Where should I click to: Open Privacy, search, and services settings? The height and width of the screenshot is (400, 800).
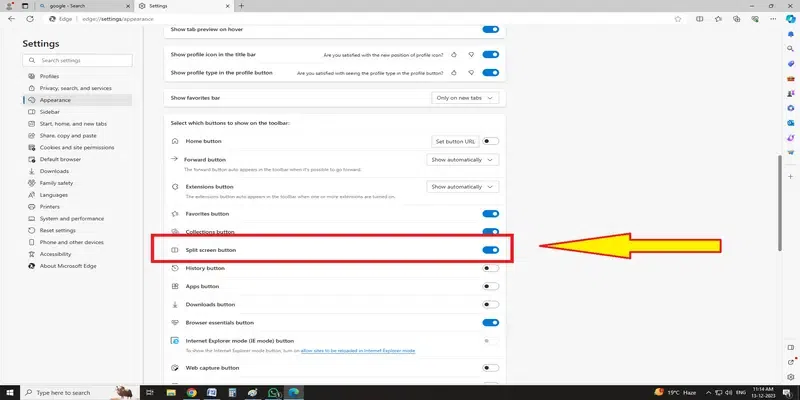point(77,88)
